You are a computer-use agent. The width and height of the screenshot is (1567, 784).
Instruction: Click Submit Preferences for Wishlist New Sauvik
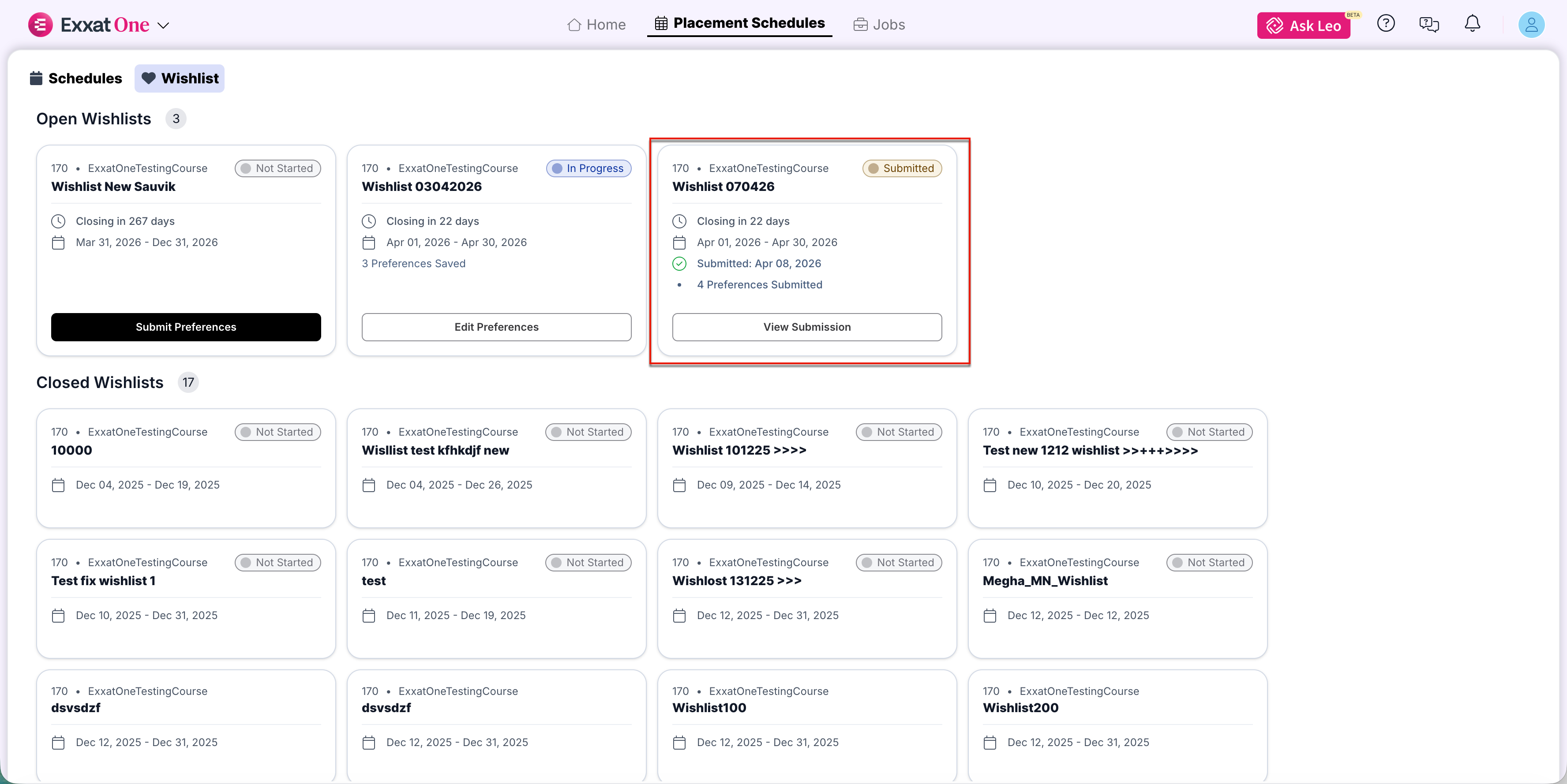pos(186,327)
